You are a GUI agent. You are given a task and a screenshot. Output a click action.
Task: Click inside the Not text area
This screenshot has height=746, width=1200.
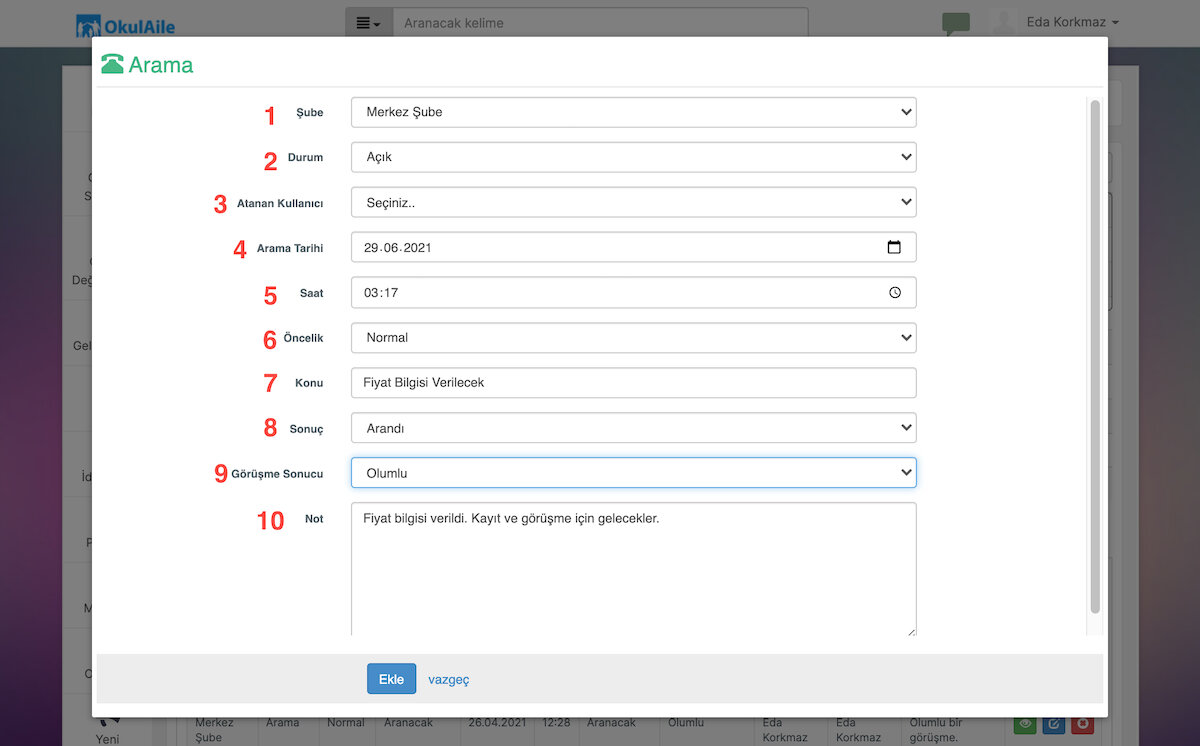[633, 569]
